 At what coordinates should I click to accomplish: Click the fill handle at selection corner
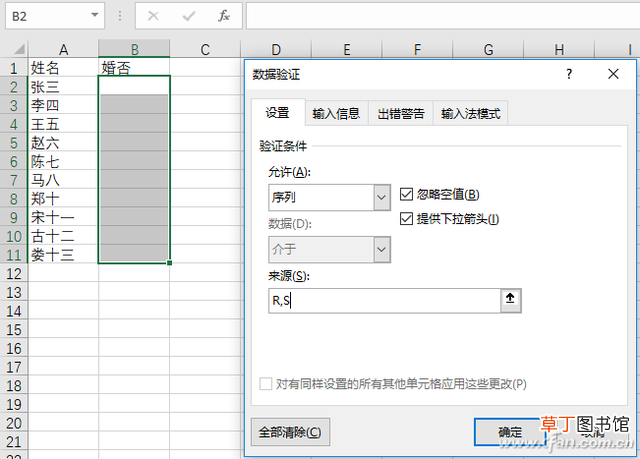[x=169, y=263]
